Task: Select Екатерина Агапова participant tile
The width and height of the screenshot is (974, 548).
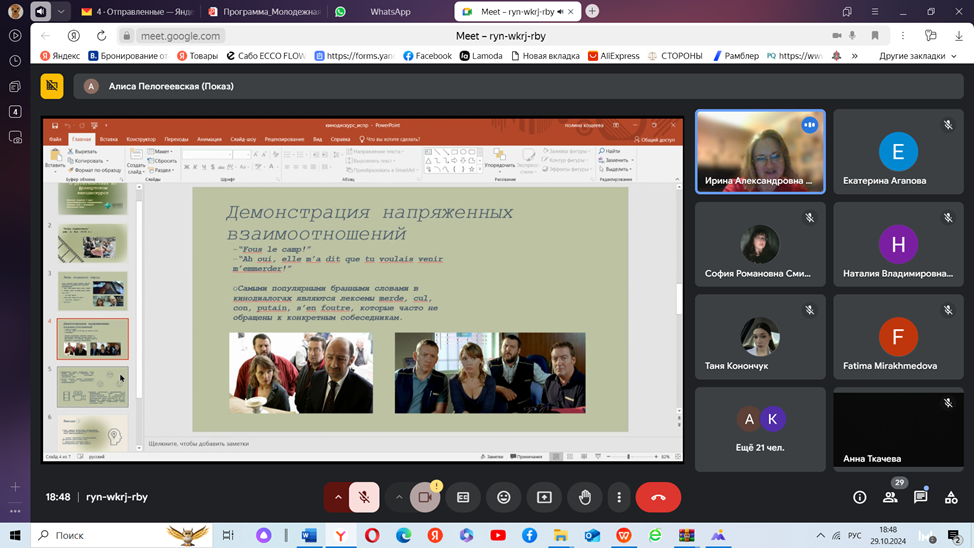Action: tap(898, 152)
